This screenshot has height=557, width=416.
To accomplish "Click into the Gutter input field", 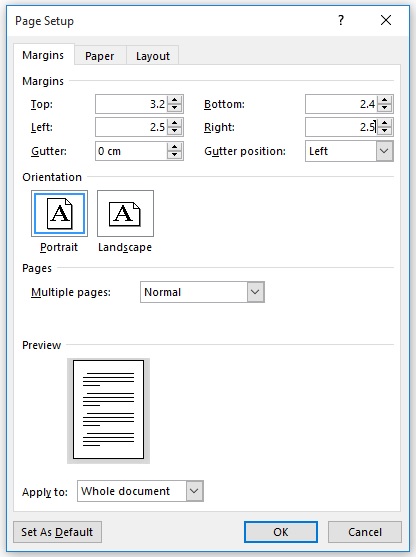I will pos(131,151).
